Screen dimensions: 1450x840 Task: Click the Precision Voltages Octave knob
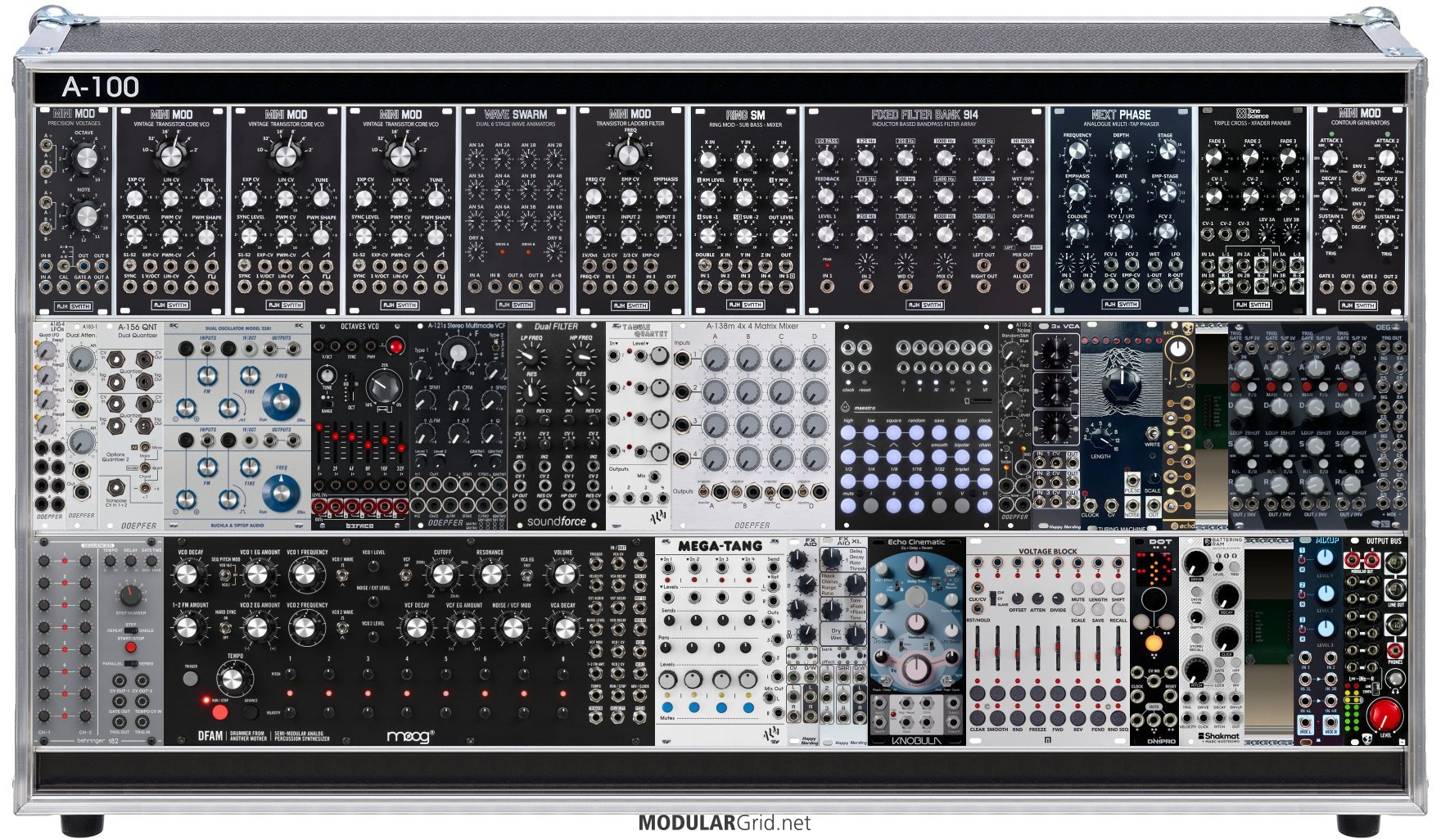(84, 156)
